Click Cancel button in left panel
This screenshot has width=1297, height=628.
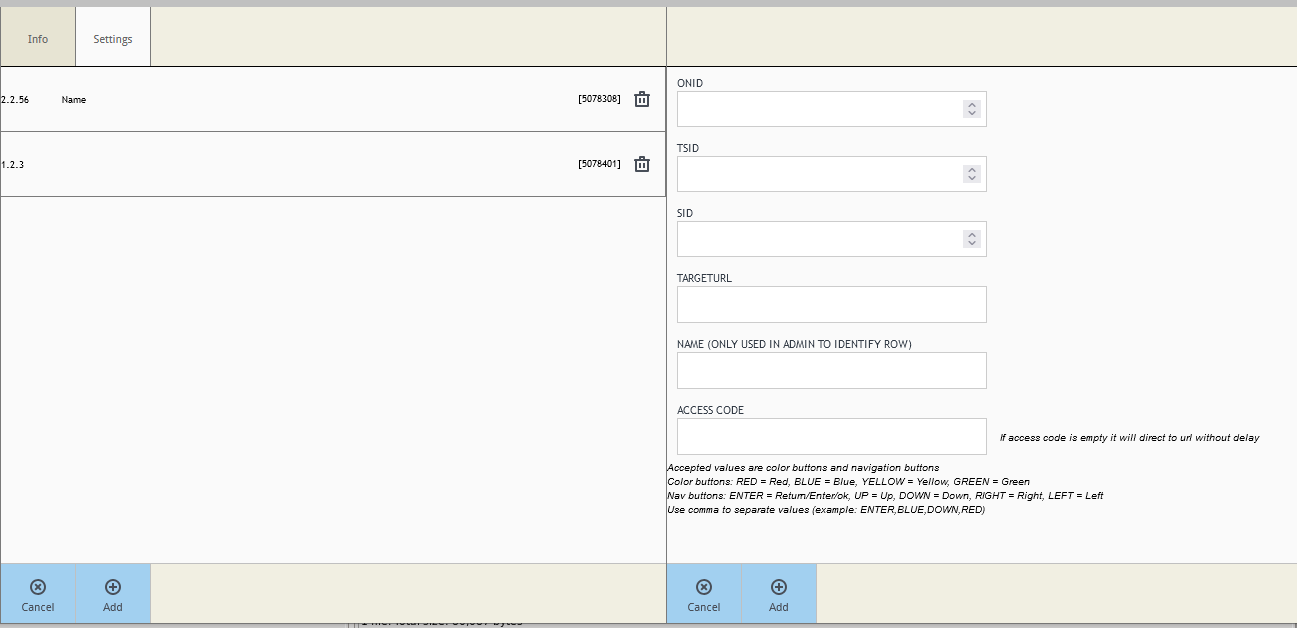click(38, 594)
